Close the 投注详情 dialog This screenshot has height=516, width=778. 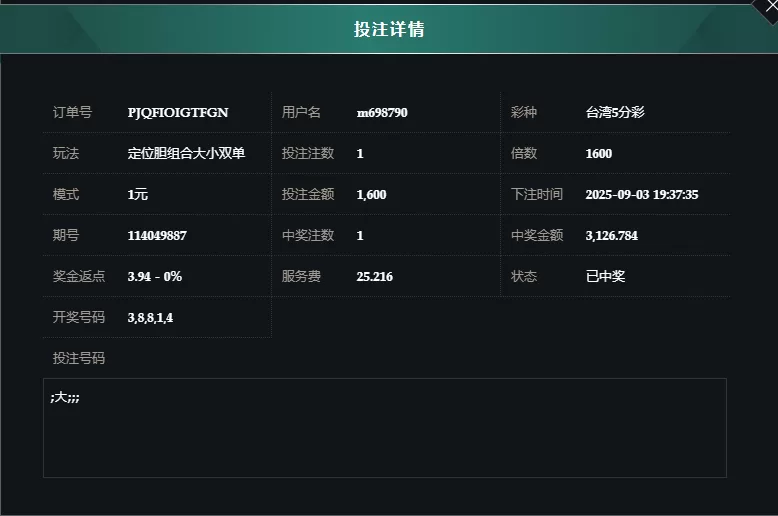(770, 7)
